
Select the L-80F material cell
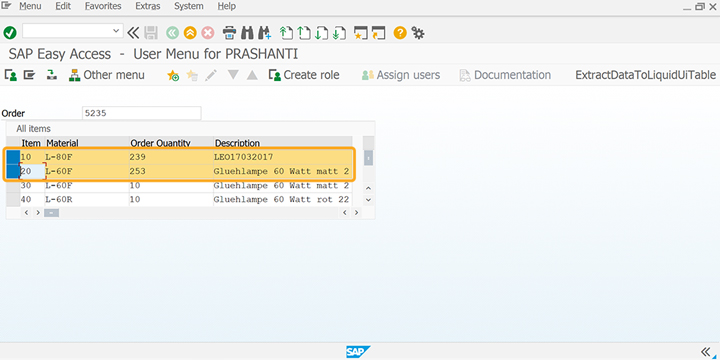pos(87,157)
